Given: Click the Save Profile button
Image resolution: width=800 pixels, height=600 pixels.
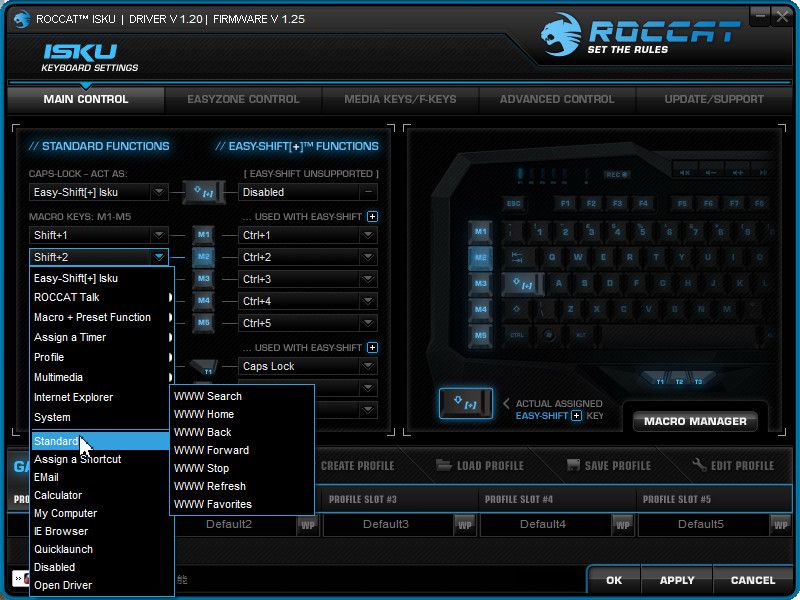Looking at the screenshot, I should point(609,466).
